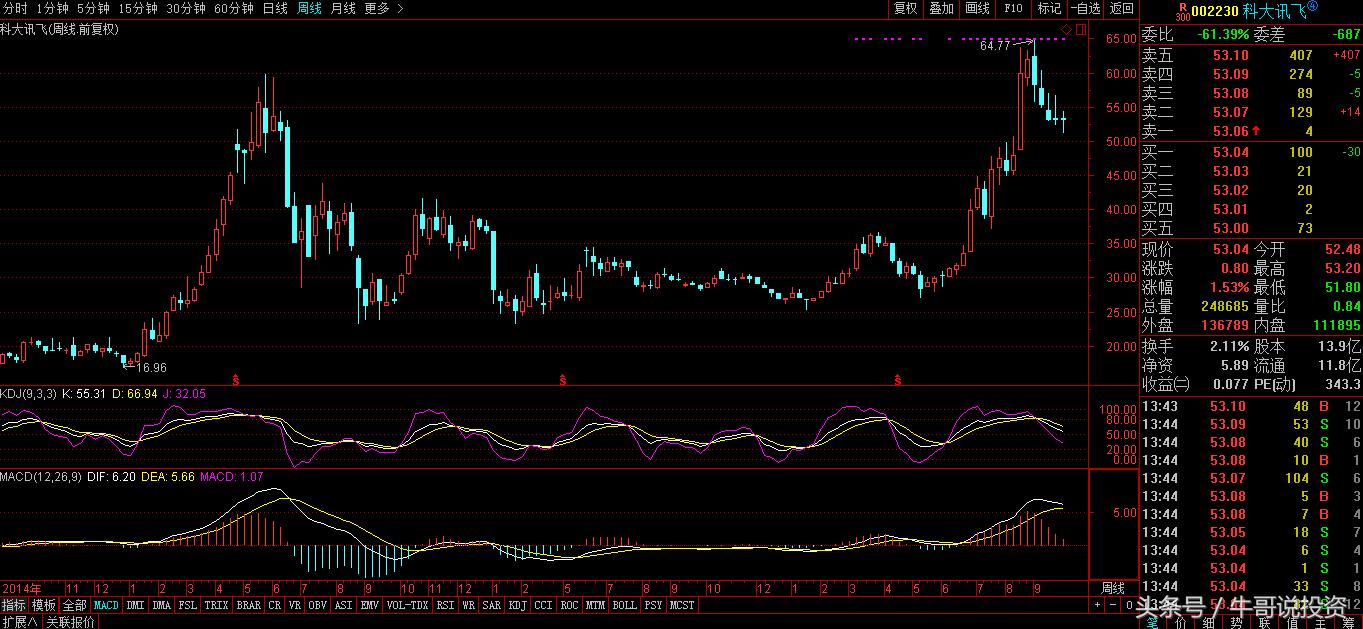This screenshot has height=629, width=1363.
Task: Click the circled 4 badge next to 科大讯飞
Action: pos(1312,7)
